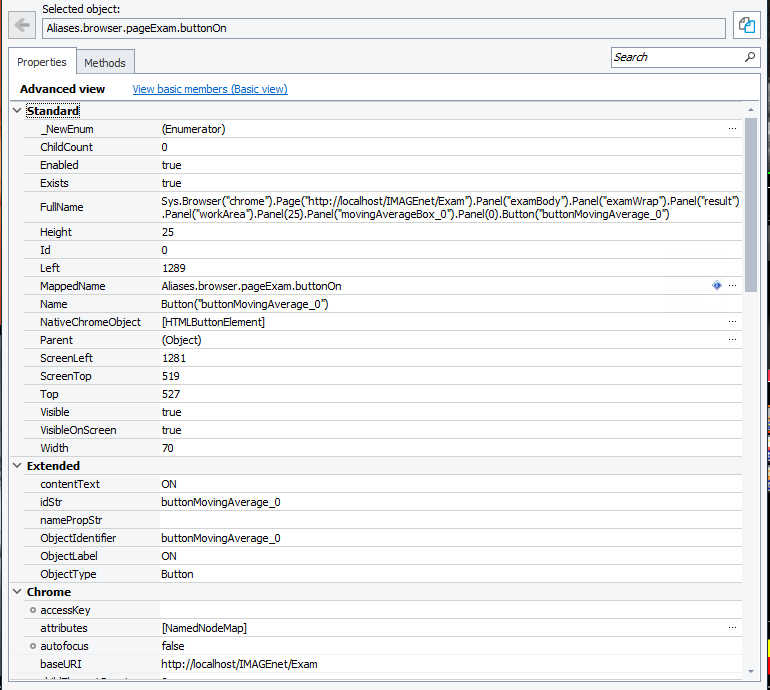
Task: Collapse the Standard properties group
Action: tap(17, 111)
